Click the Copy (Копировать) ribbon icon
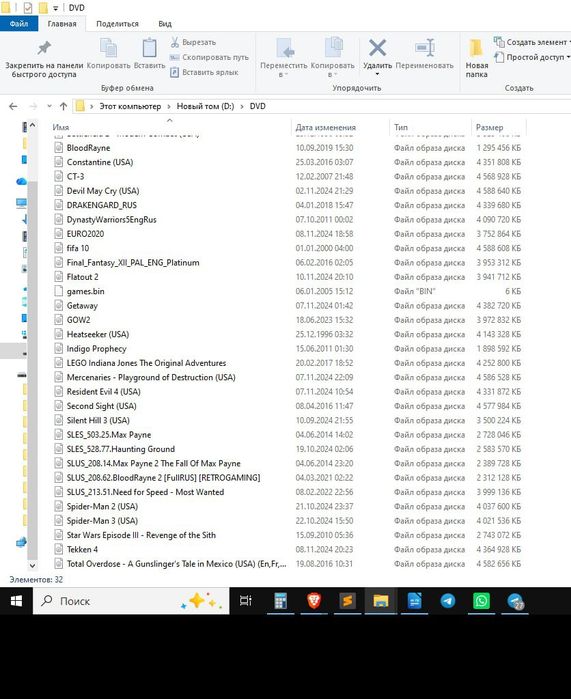 click(108, 48)
